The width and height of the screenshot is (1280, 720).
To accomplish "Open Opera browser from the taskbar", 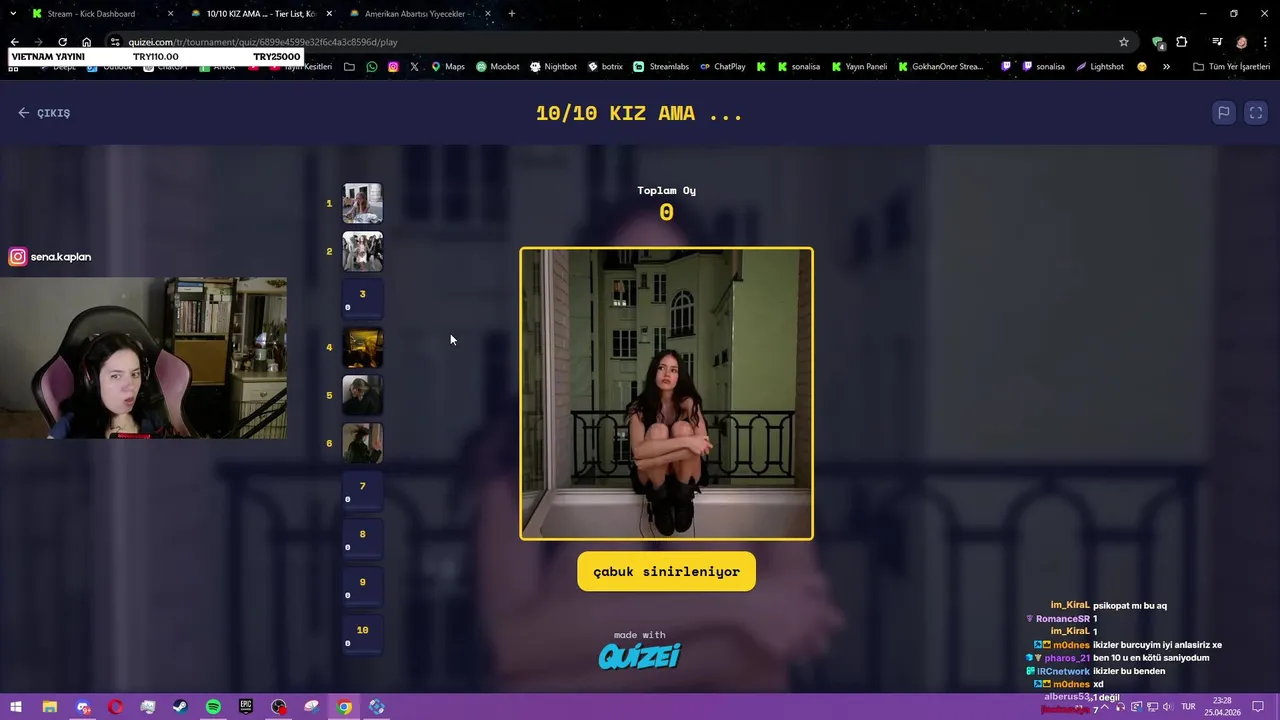I will pos(116,707).
